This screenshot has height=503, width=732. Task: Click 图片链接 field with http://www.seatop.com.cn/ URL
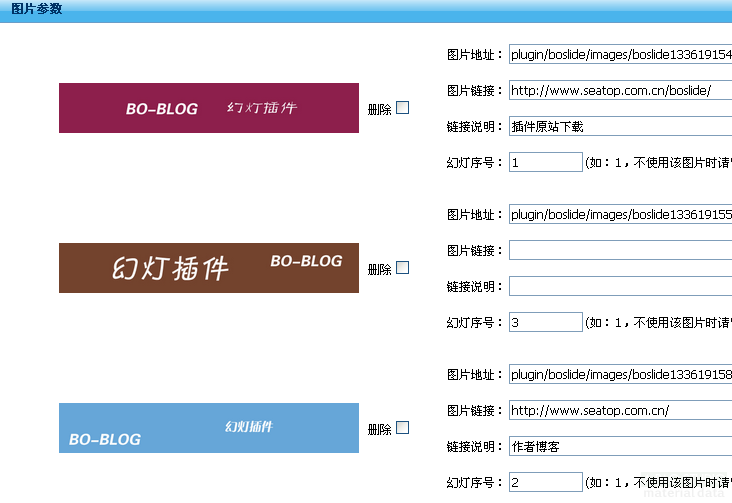(x=620, y=410)
